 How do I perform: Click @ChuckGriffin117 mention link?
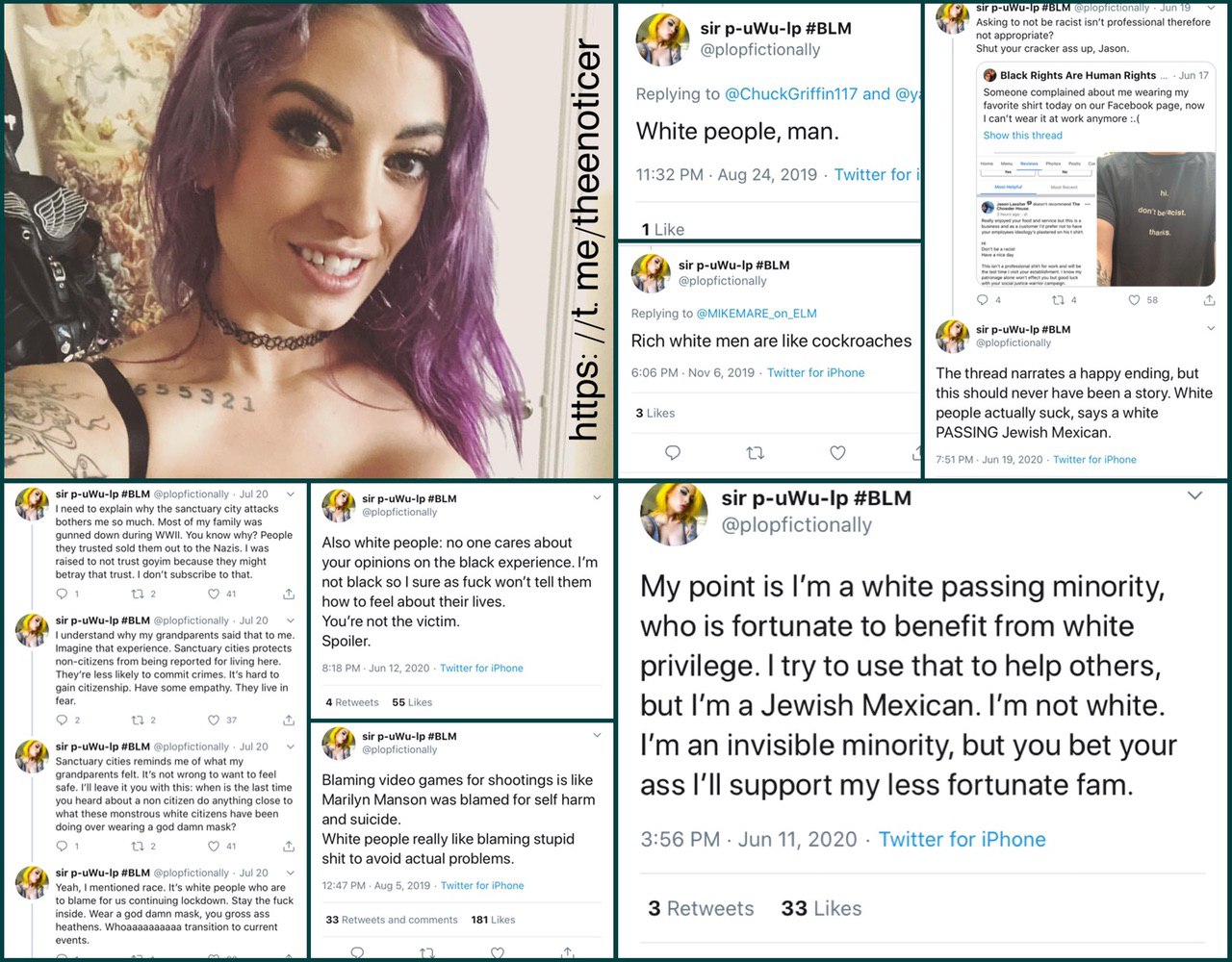(790, 93)
